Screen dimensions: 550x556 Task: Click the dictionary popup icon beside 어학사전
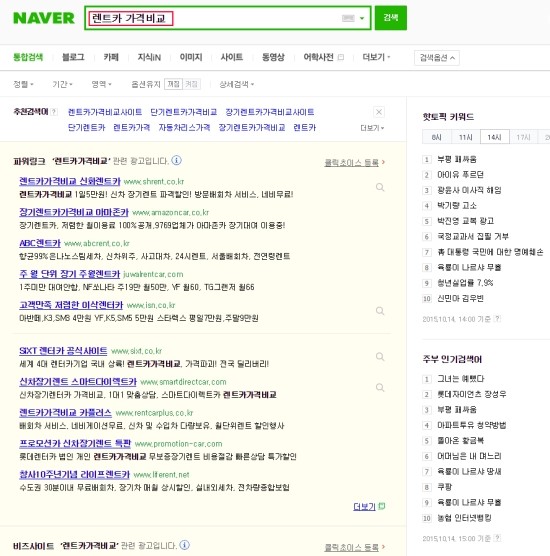(x=341, y=57)
